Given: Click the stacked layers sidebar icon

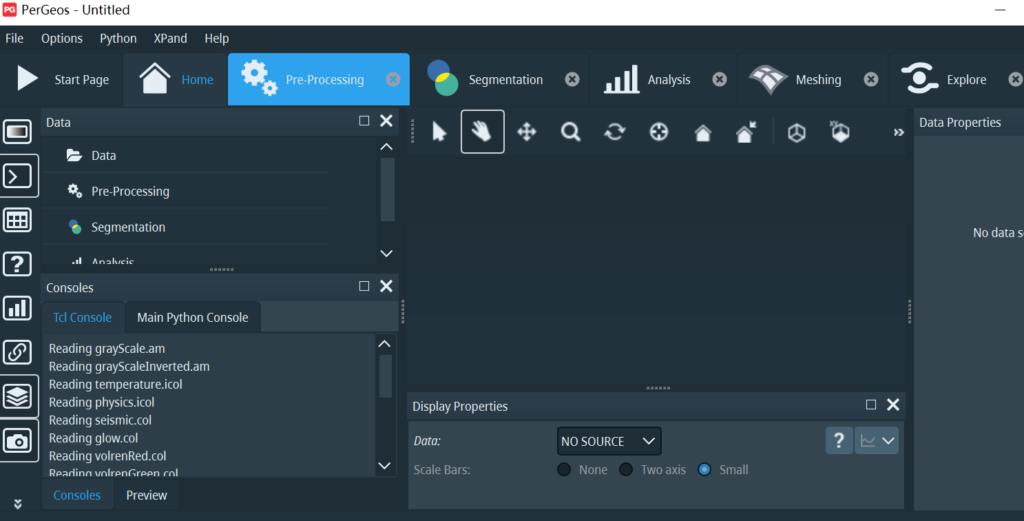Looking at the screenshot, I should coord(18,396).
